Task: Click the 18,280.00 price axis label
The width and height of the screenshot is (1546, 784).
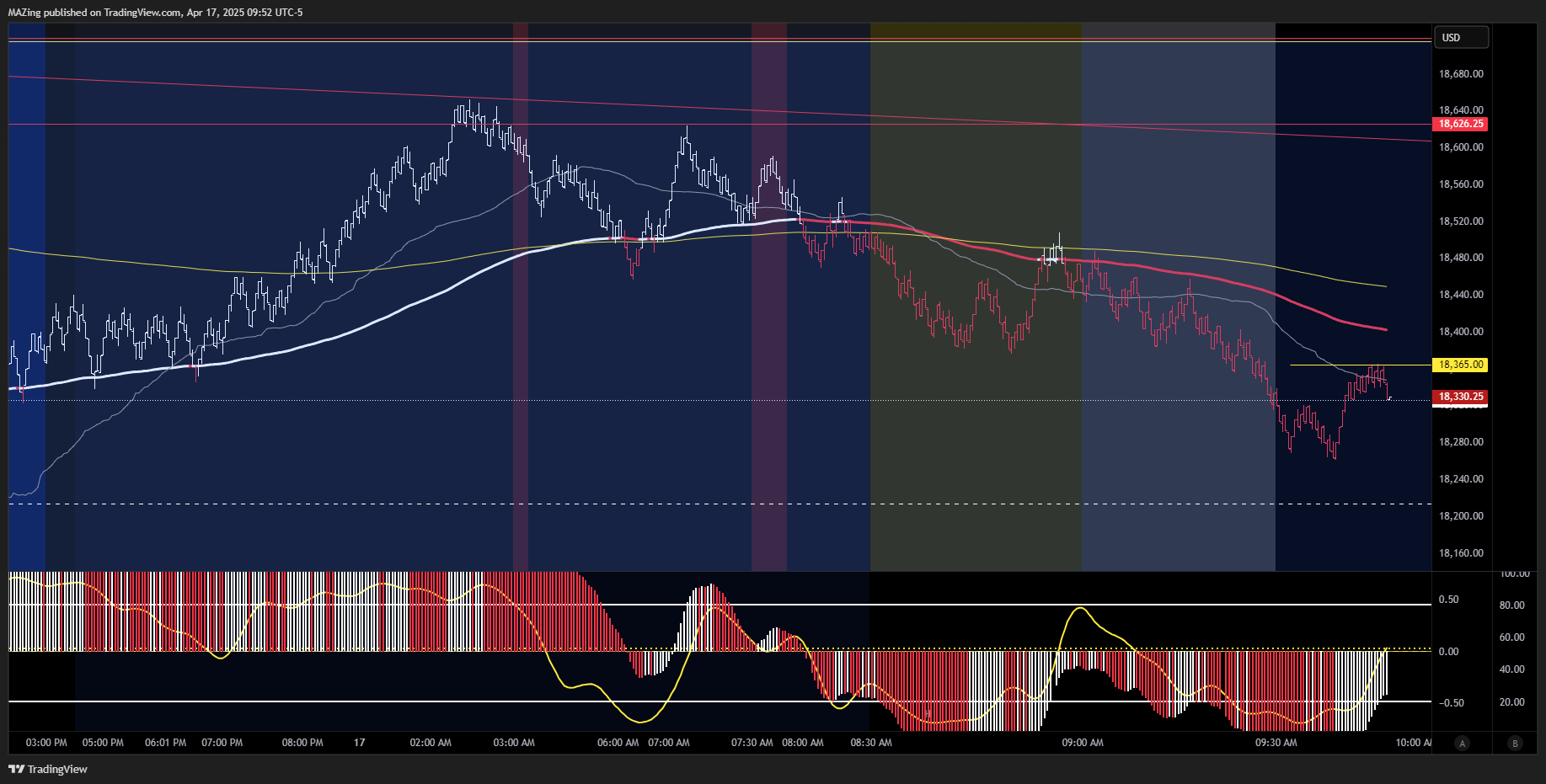Action: click(x=1461, y=442)
